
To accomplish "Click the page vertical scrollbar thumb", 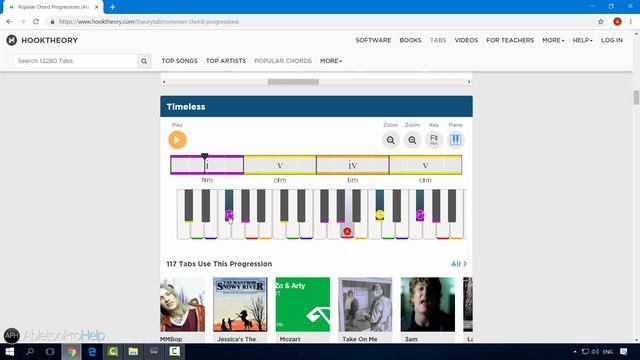I will (636, 97).
